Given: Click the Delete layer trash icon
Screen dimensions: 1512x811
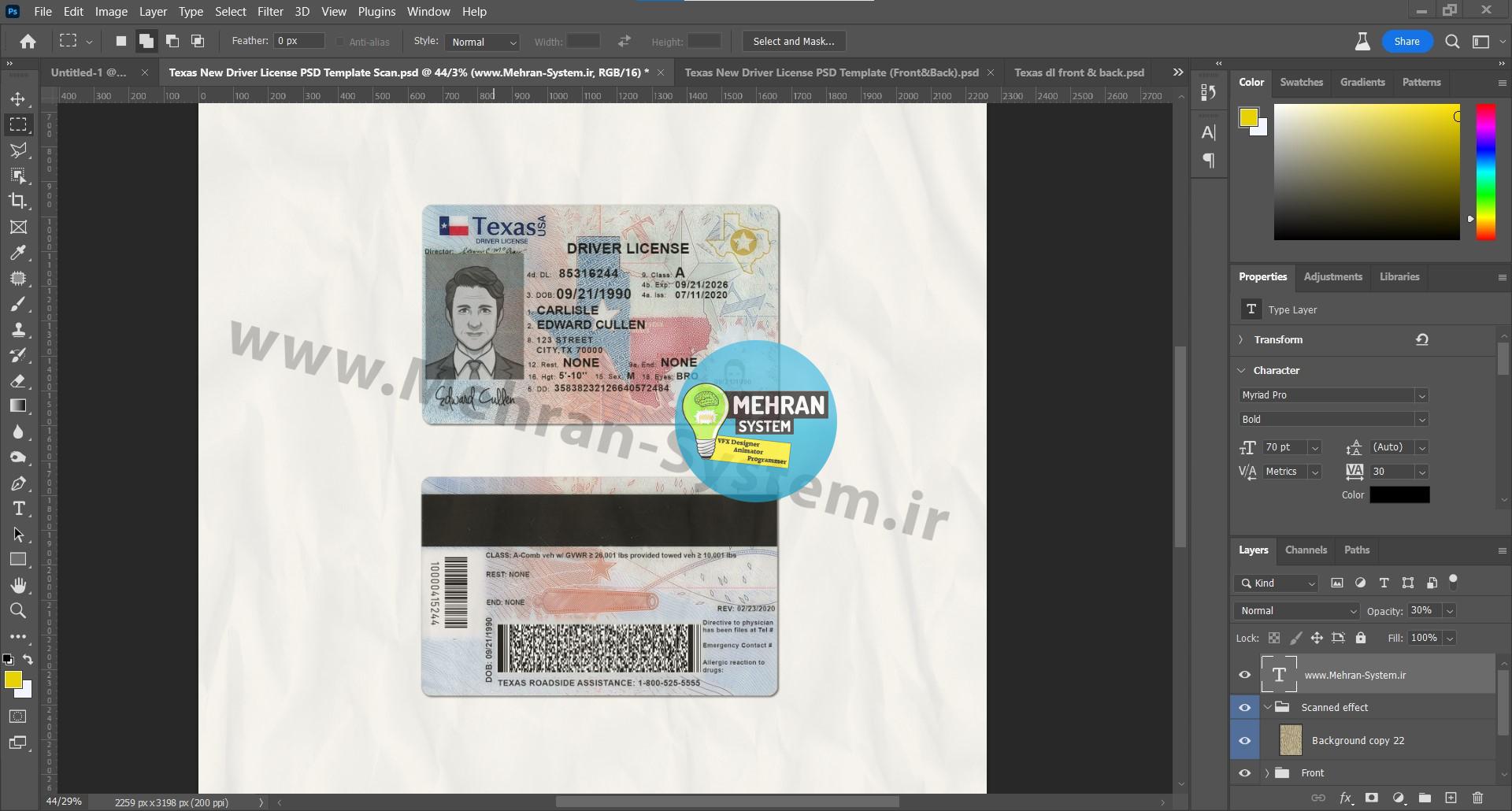Looking at the screenshot, I should point(1477,798).
